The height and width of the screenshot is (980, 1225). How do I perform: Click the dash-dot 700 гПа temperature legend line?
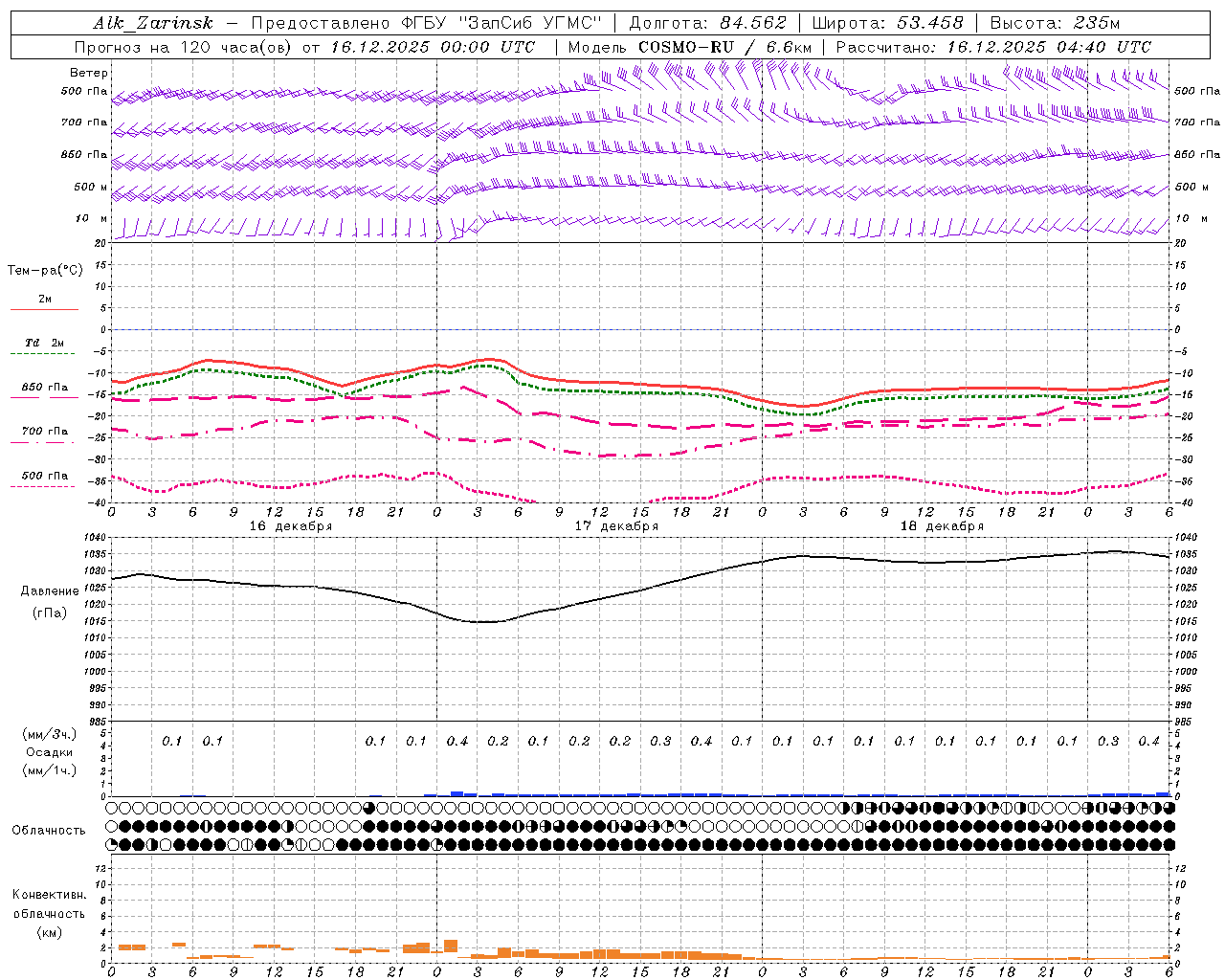tap(44, 442)
